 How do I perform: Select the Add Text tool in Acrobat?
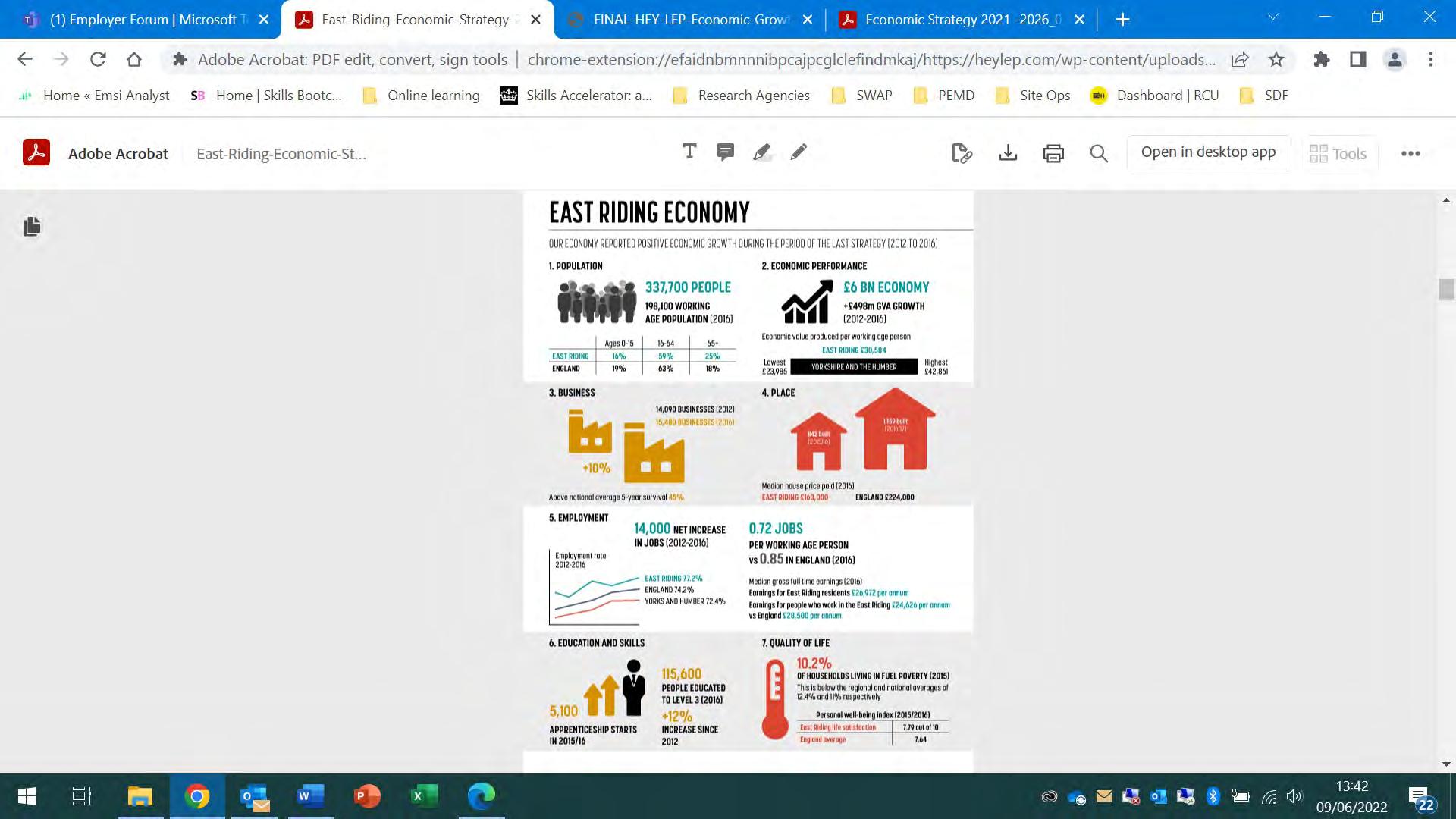tap(689, 152)
